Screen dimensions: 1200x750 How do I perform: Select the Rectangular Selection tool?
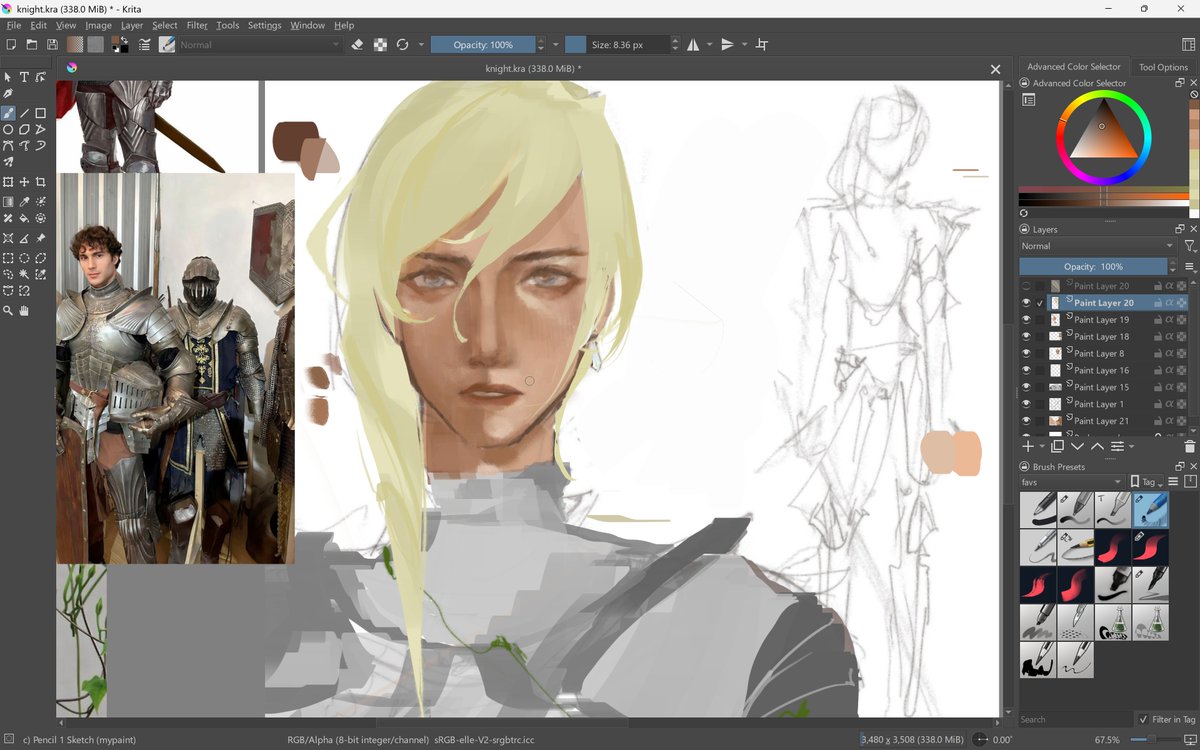click(x=8, y=258)
